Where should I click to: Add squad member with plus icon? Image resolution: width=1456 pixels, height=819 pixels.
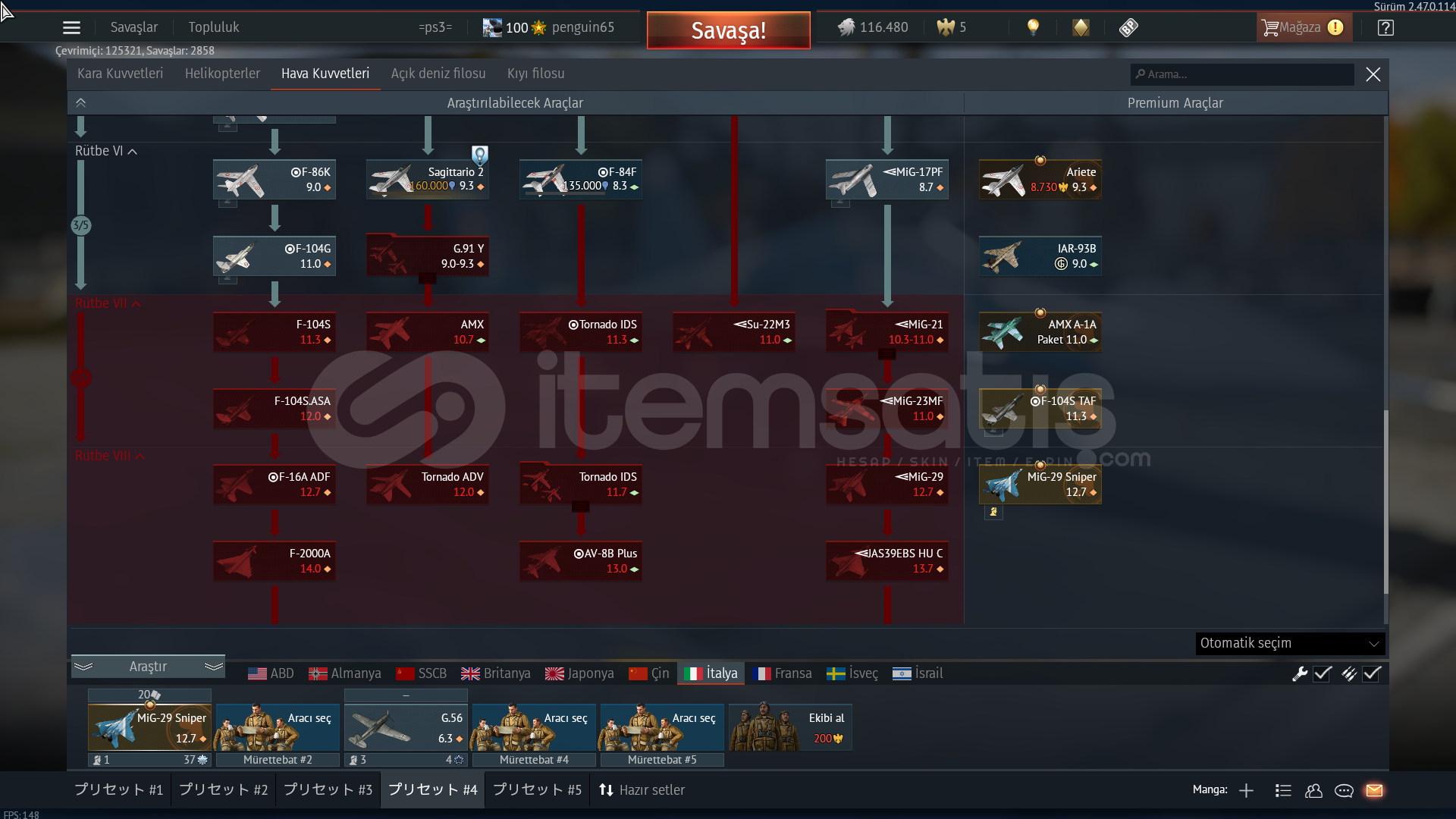click(1246, 790)
